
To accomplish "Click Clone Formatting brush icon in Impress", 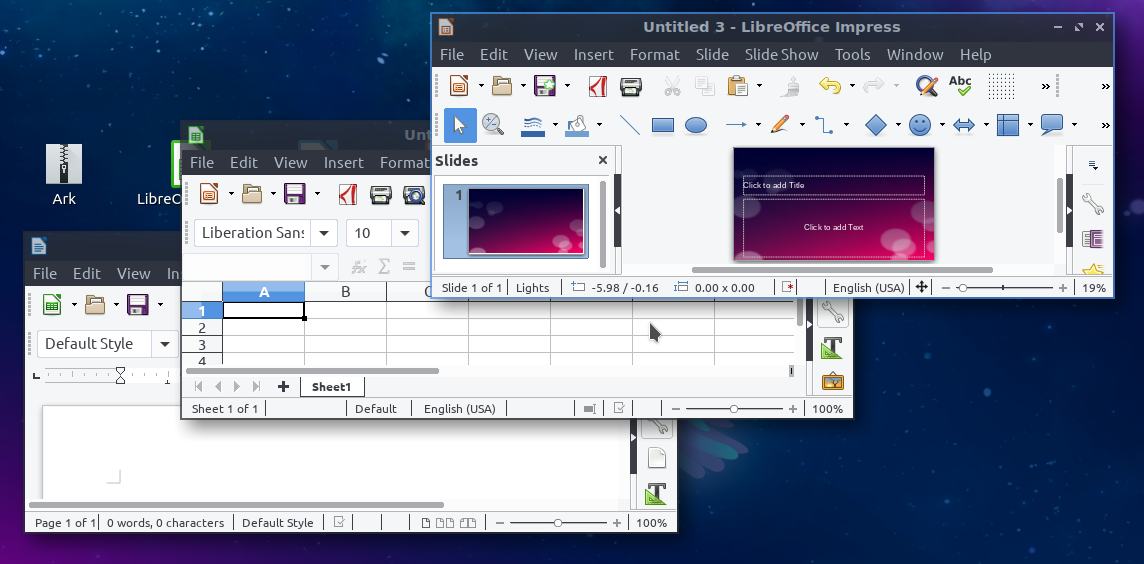I will click(790, 86).
